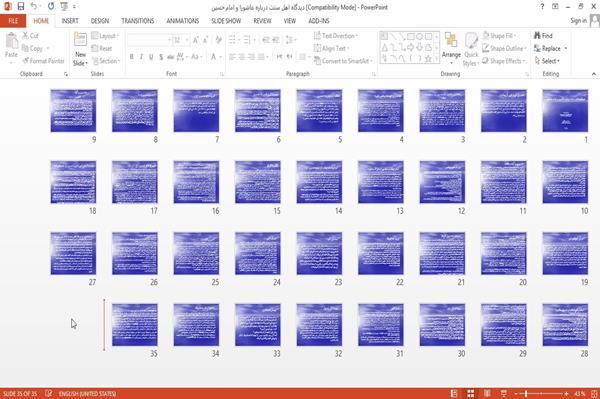The width and height of the screenshot is (600, 399).
Task: Open PowerPoint Help question mark
Action: click(x=542, y=7)
